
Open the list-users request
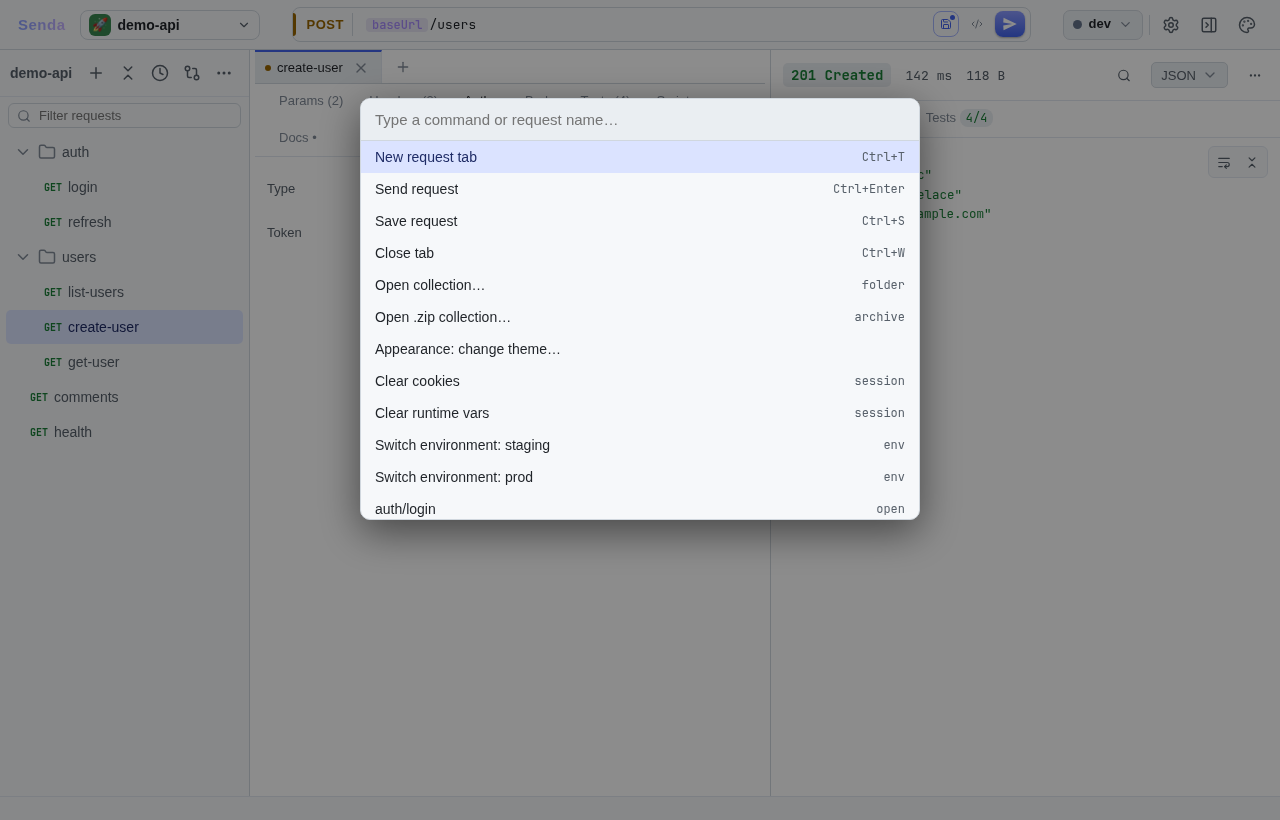[124, 292]
